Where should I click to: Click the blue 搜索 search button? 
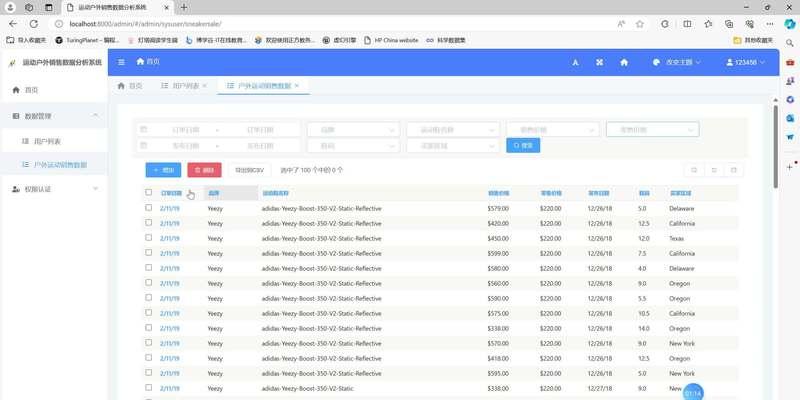click(x=523, y=145)
